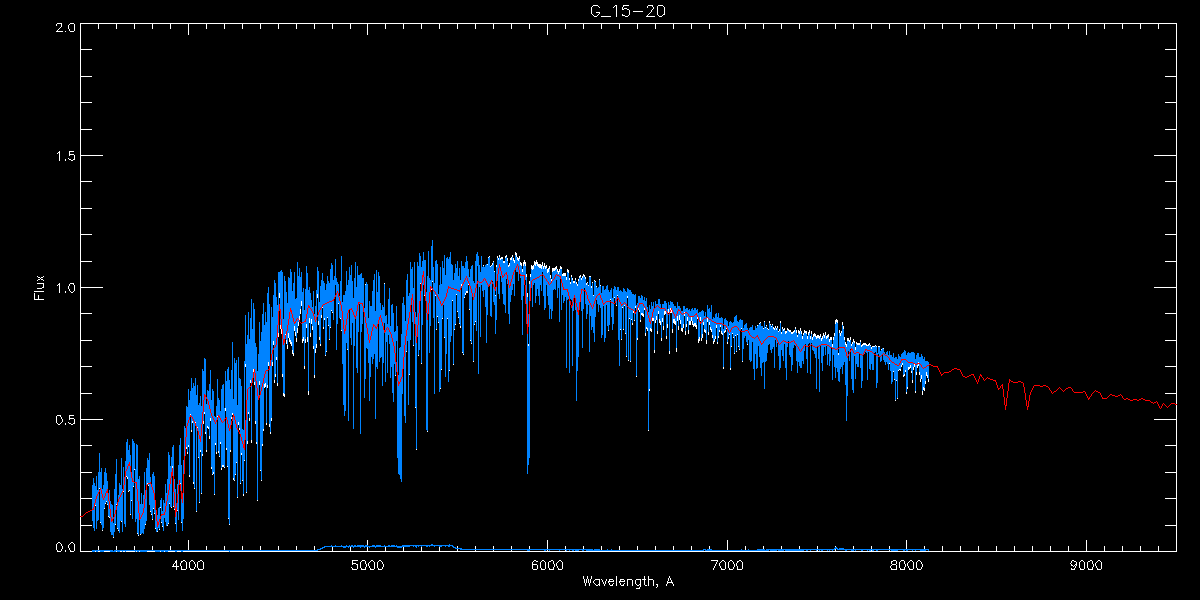Image resolution: width=1200 pixels, height=600 pixels.
Task: Select the 5000 x-axis tick label
Action: (x=368, y=565)
